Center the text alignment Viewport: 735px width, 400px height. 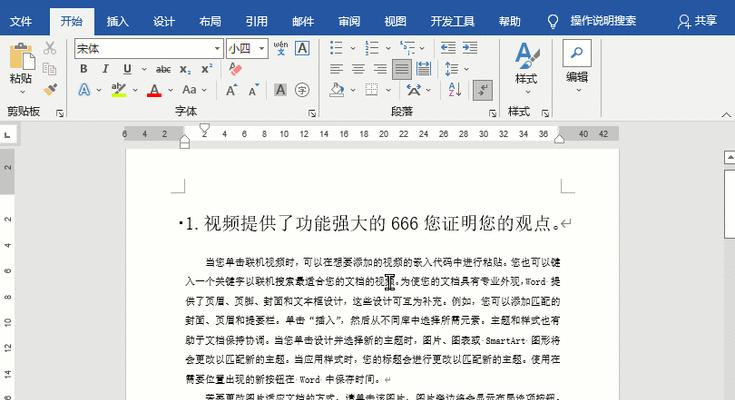[x=358, y=69]
